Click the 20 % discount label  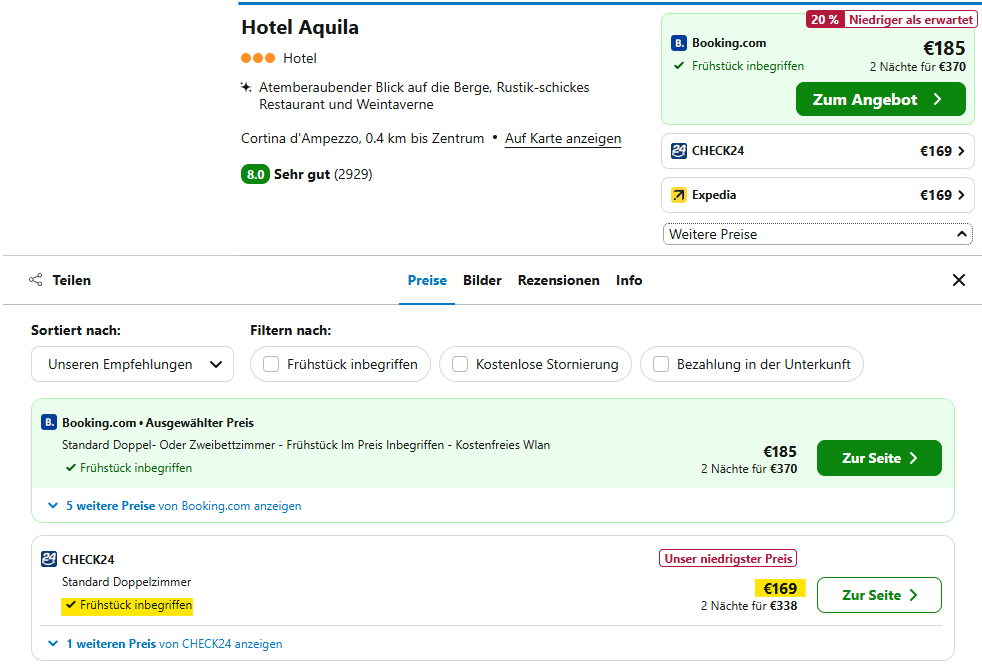[825, 19]
